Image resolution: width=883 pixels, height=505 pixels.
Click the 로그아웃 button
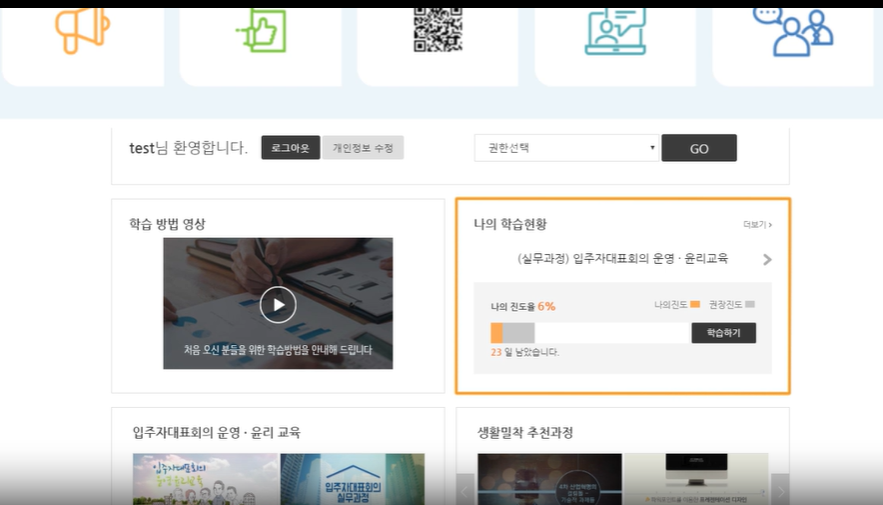[291, 148]
